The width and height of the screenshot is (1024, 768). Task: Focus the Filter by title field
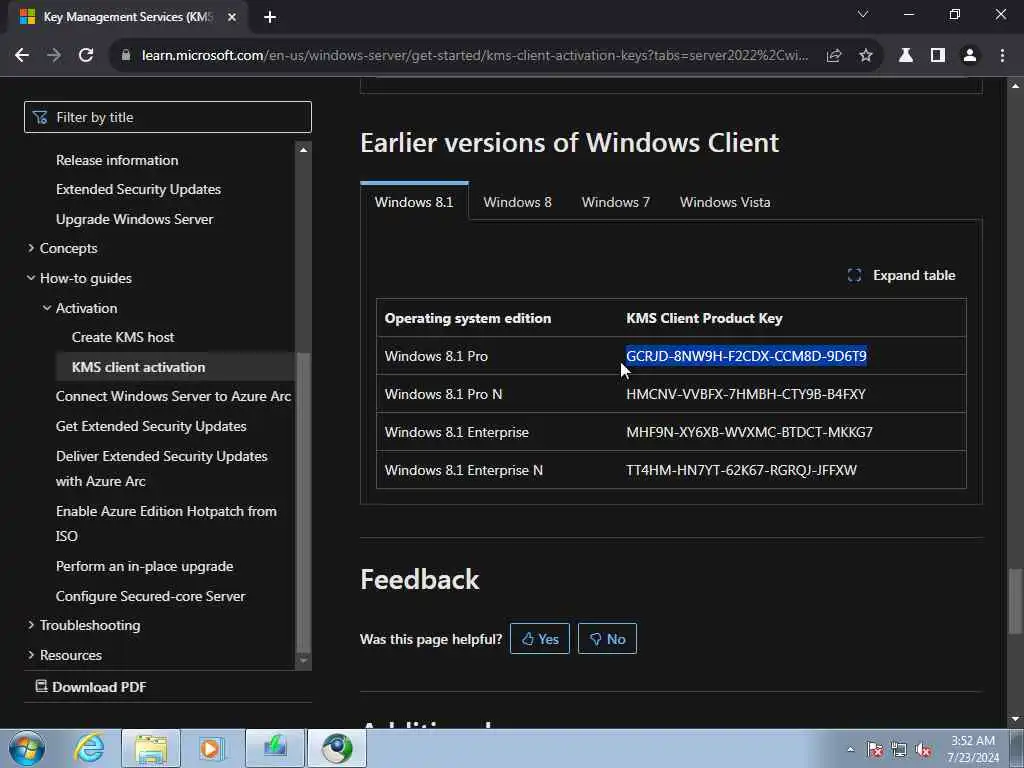(x=168, y=117)
